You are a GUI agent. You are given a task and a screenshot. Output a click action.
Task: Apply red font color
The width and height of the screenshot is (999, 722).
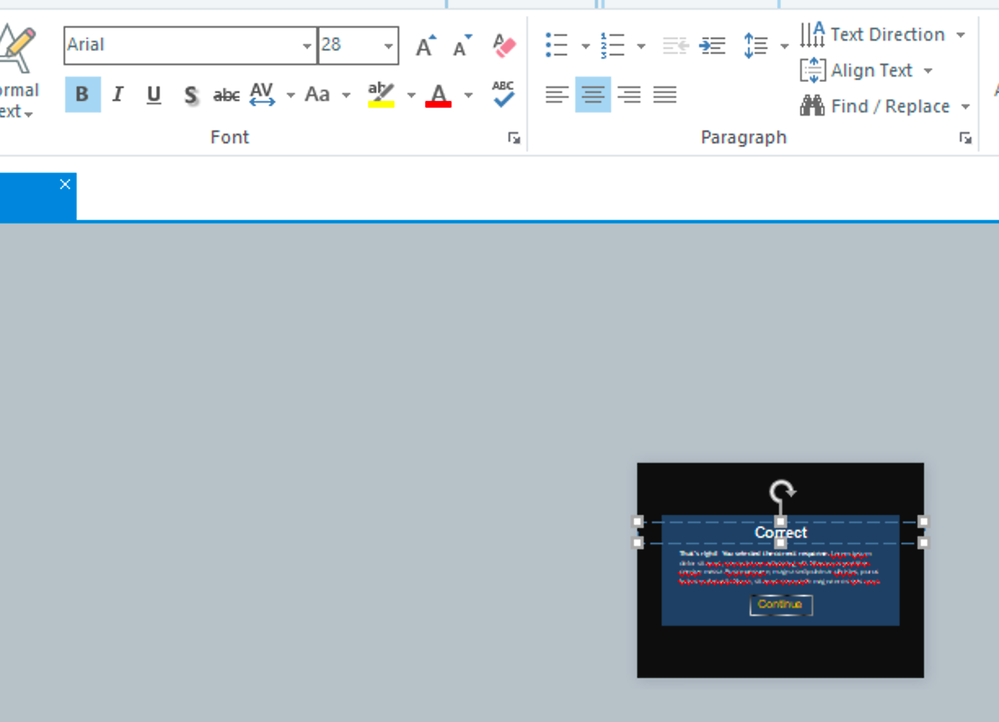click(438, 95)
